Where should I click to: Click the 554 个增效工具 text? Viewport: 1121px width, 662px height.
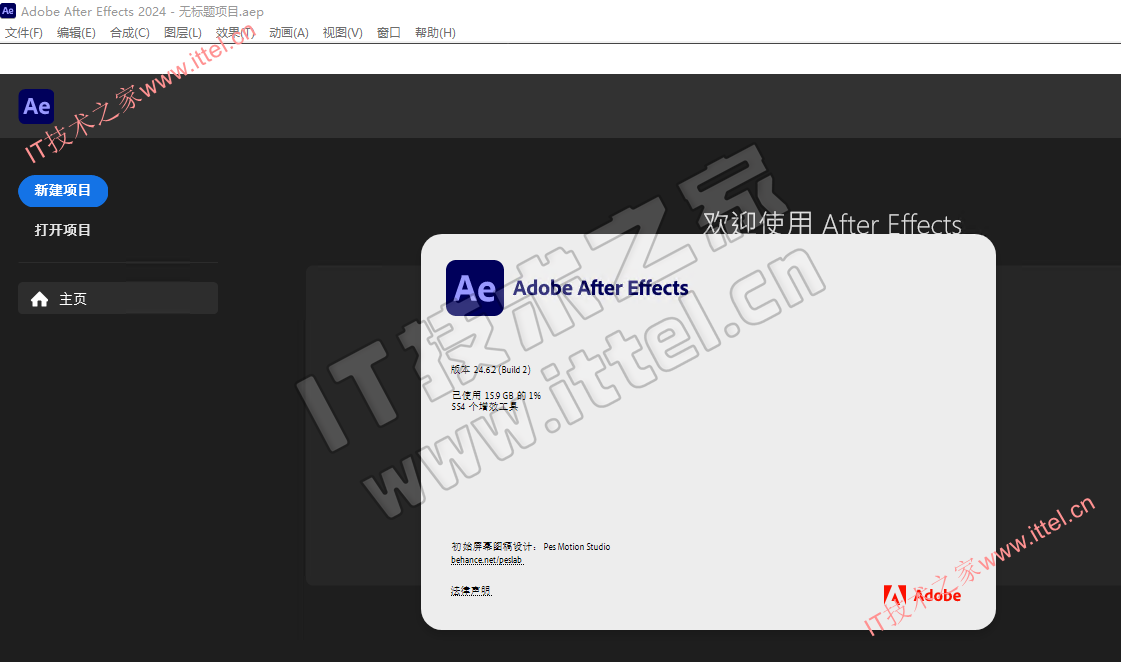click(485, 407)
